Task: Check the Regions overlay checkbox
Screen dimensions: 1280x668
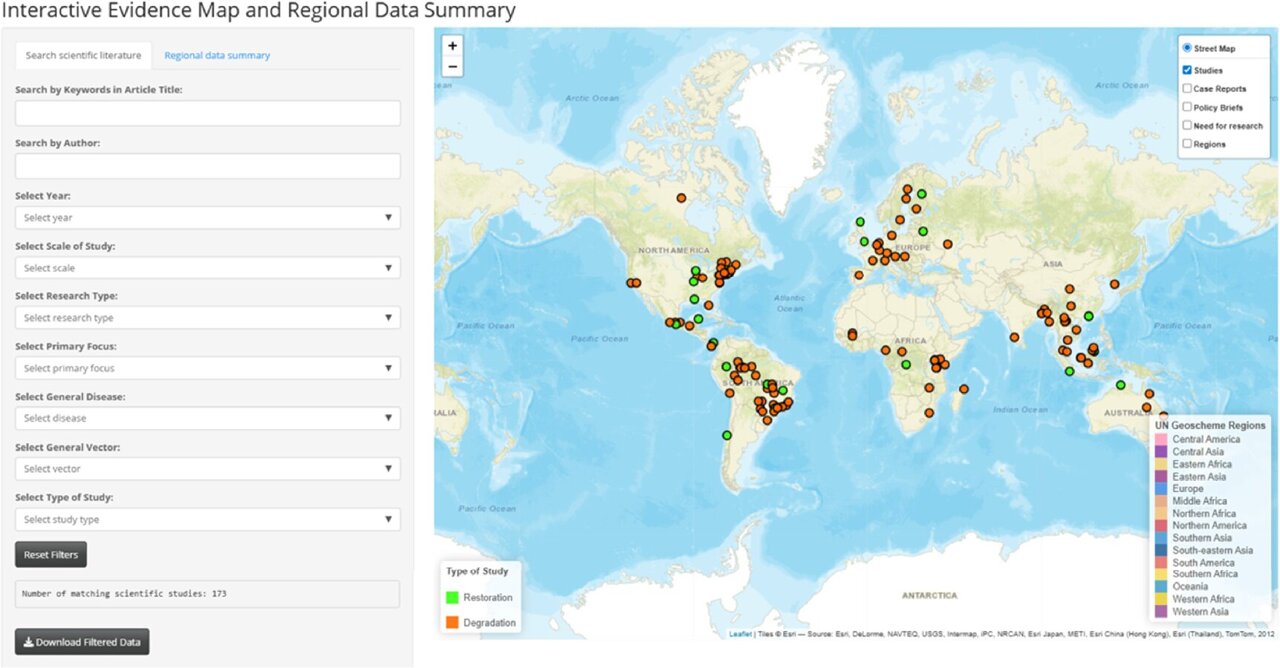Action: (x=1187, y=143)
